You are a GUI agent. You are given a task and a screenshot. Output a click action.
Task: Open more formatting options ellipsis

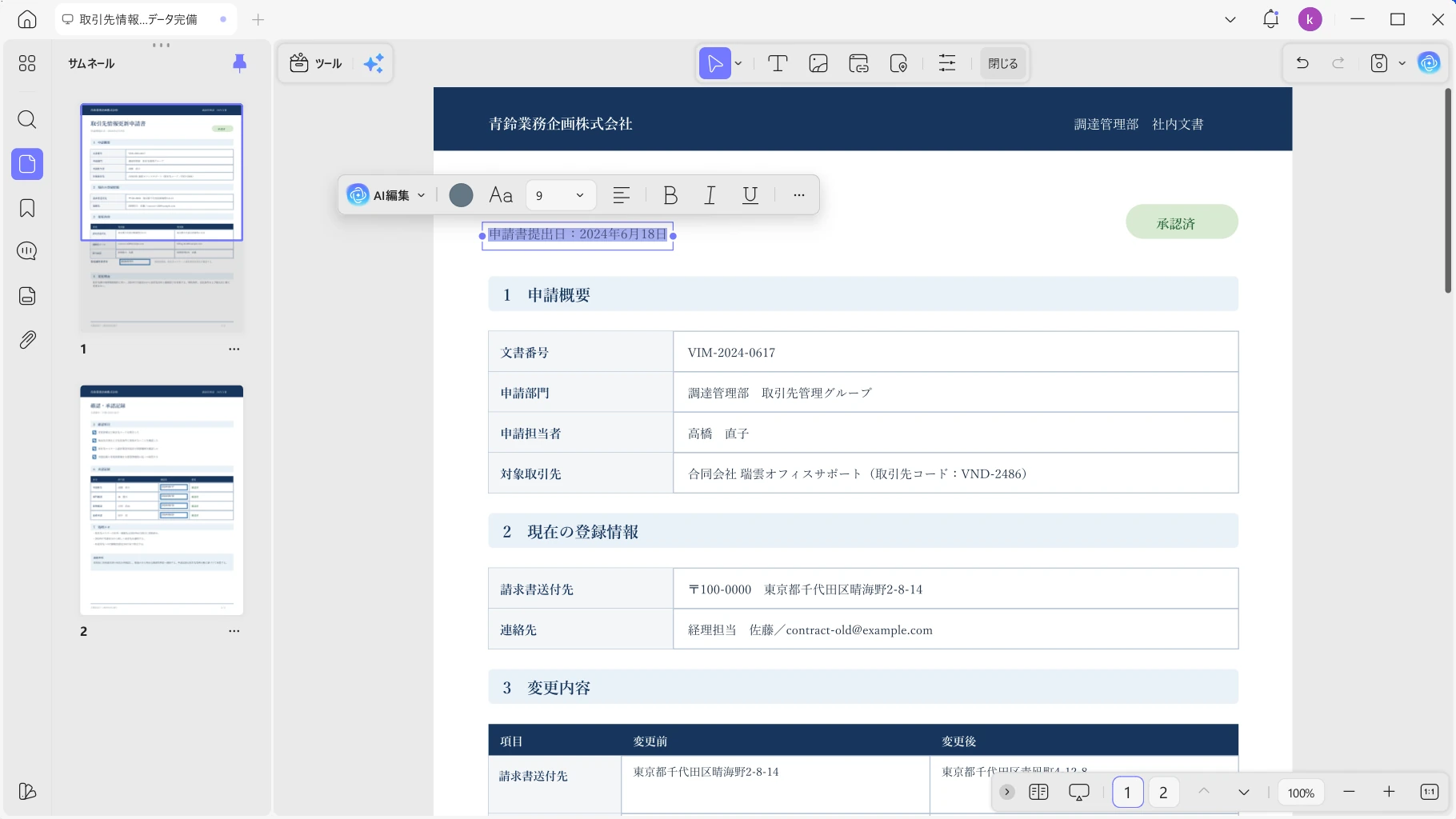pos(798,195)
